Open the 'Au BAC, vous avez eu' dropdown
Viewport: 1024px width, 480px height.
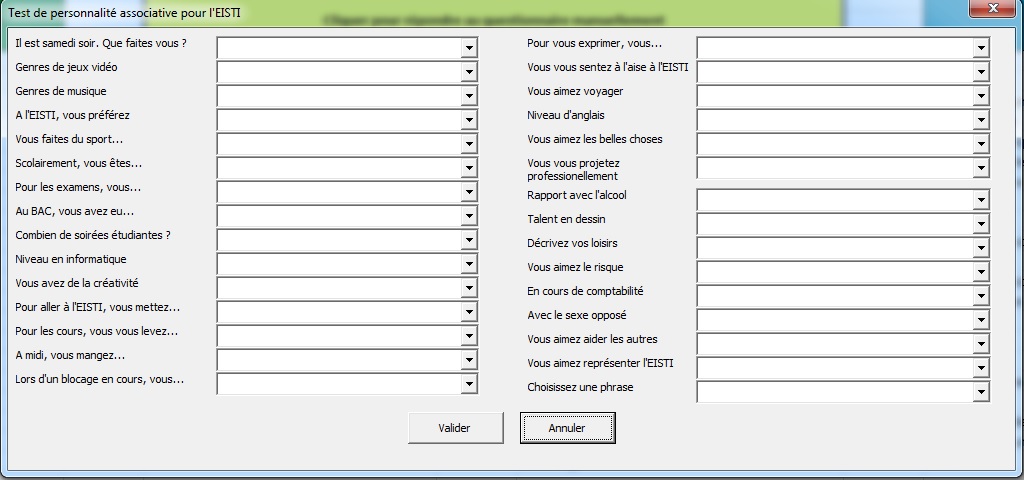[x=468, y=216]
